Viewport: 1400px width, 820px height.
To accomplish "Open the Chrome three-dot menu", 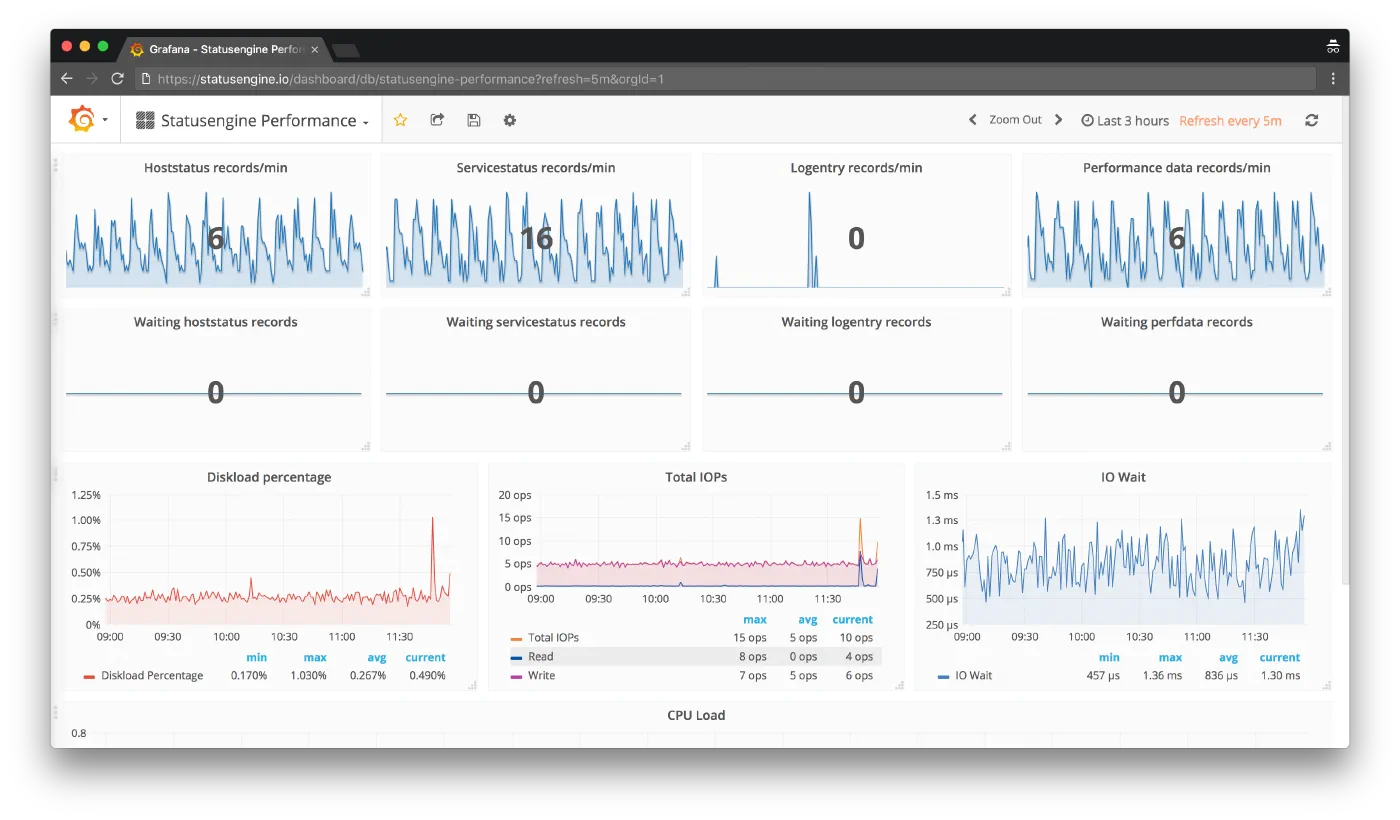I will (x=1333, y=78).
